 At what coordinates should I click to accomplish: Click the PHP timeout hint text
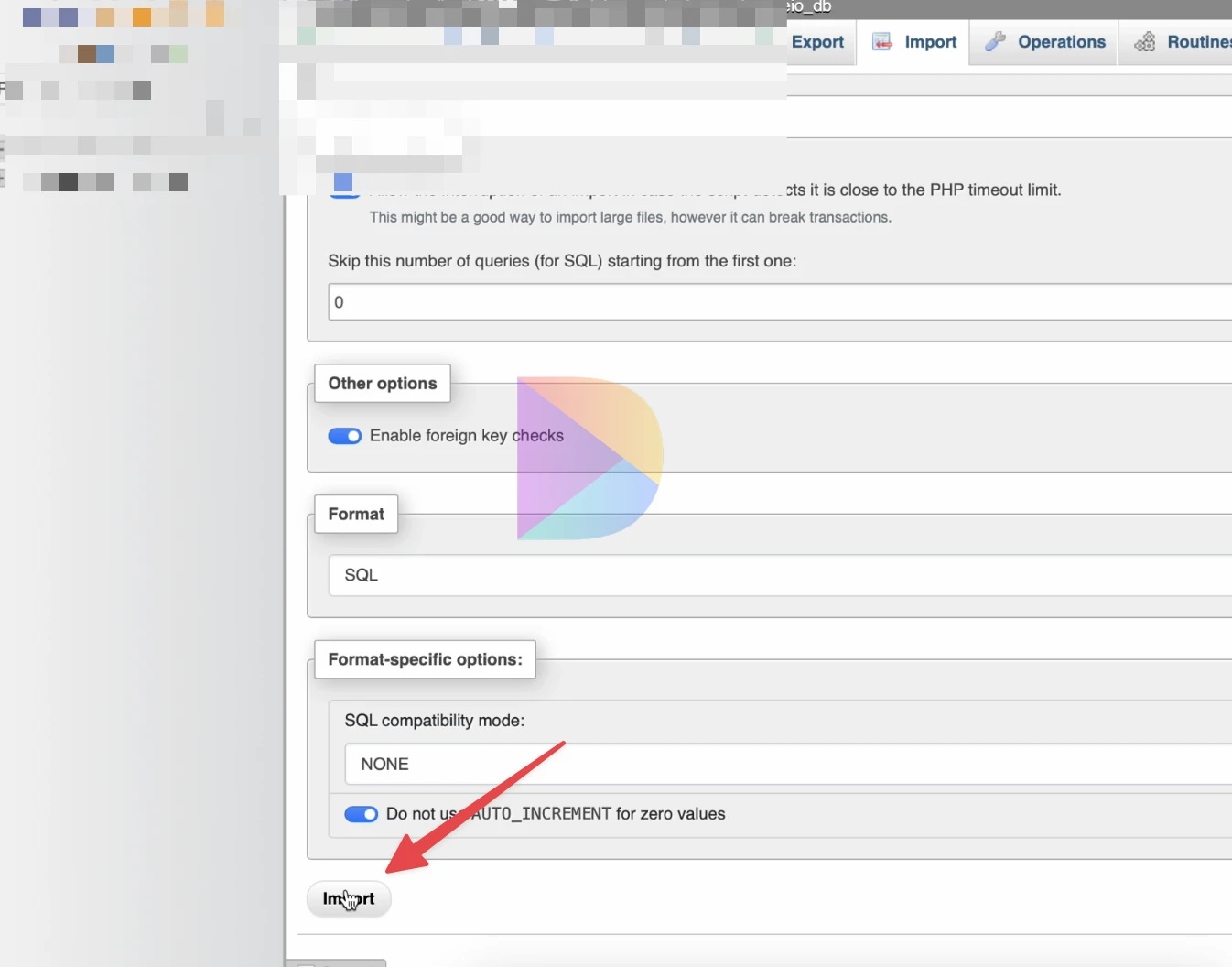pos(631,217)
